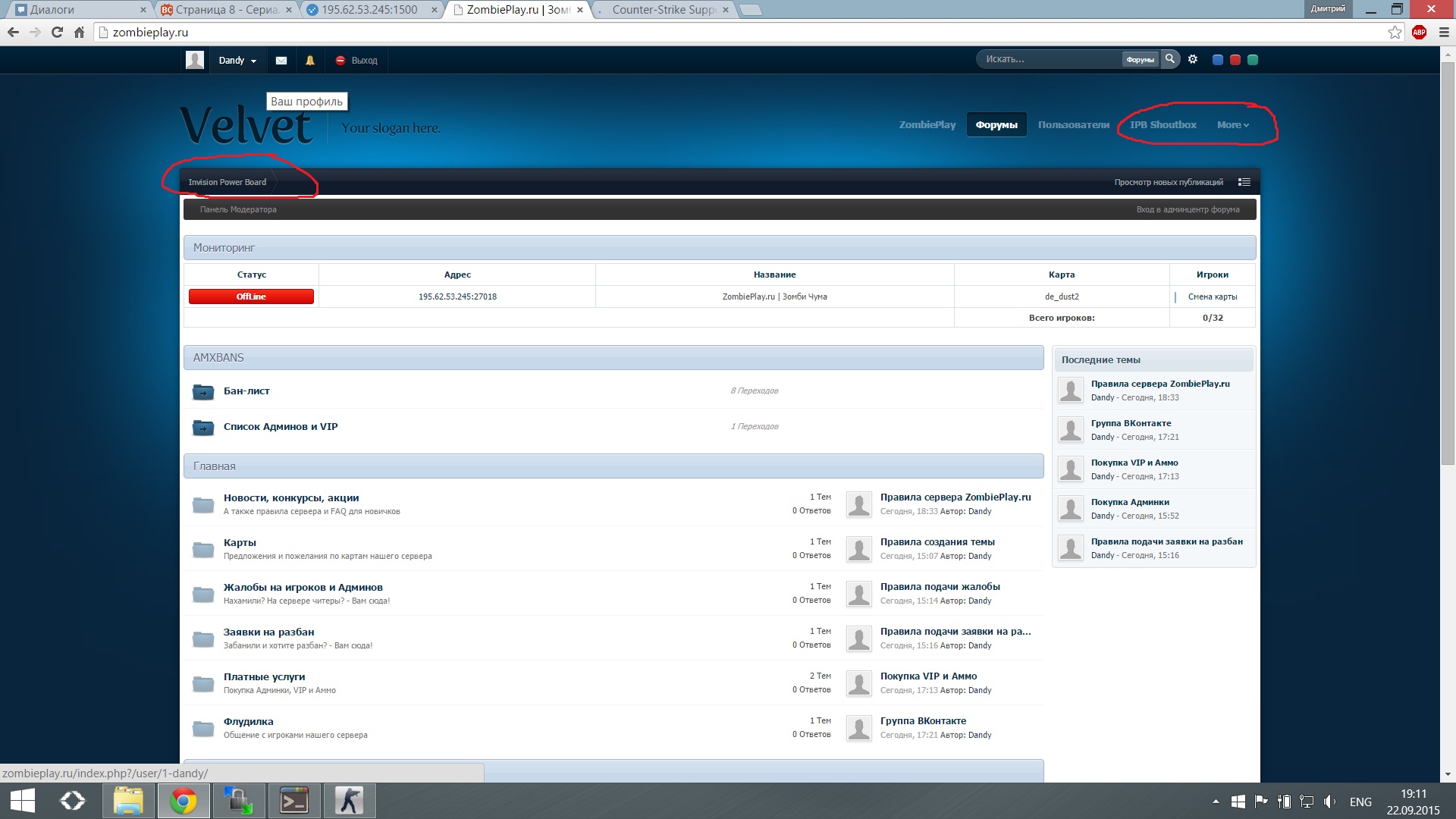Open the private messages envelope icon
Screen dimensions: 1456x819
(x=281, y=61)
